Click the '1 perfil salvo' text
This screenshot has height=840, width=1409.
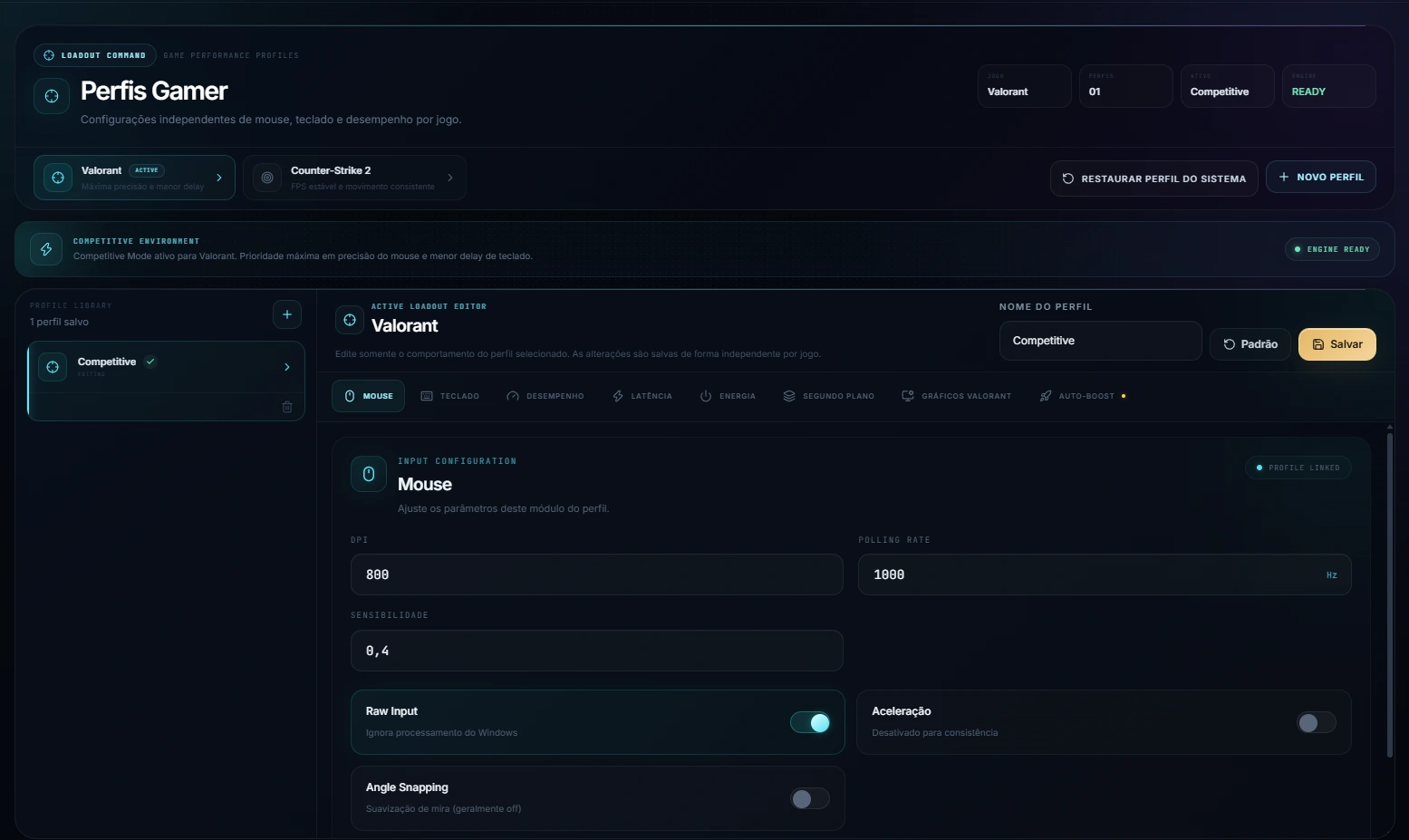point(59,322)
